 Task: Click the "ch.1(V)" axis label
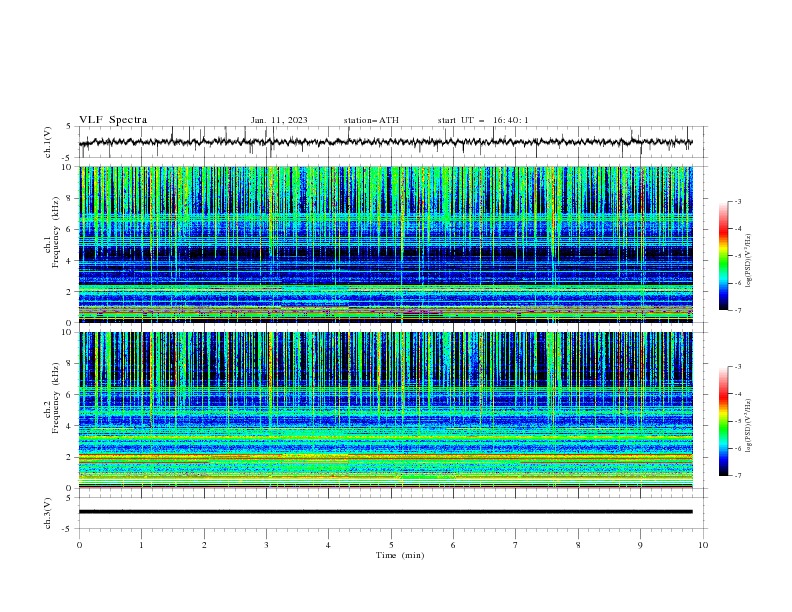click(48, 142)
